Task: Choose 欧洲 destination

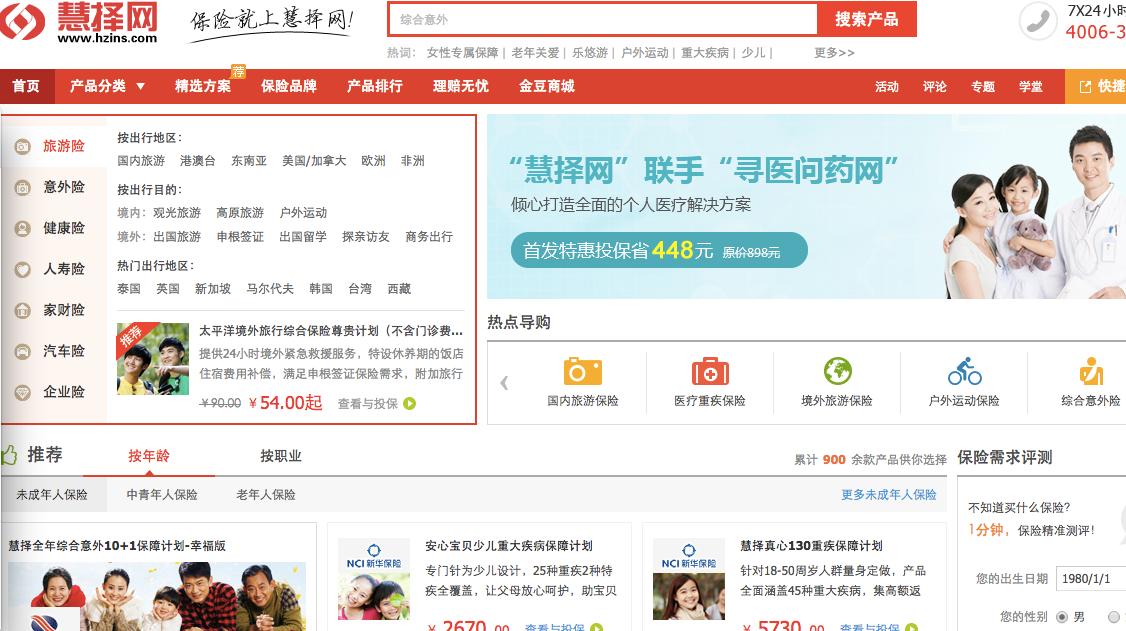Action: (373, 161)
